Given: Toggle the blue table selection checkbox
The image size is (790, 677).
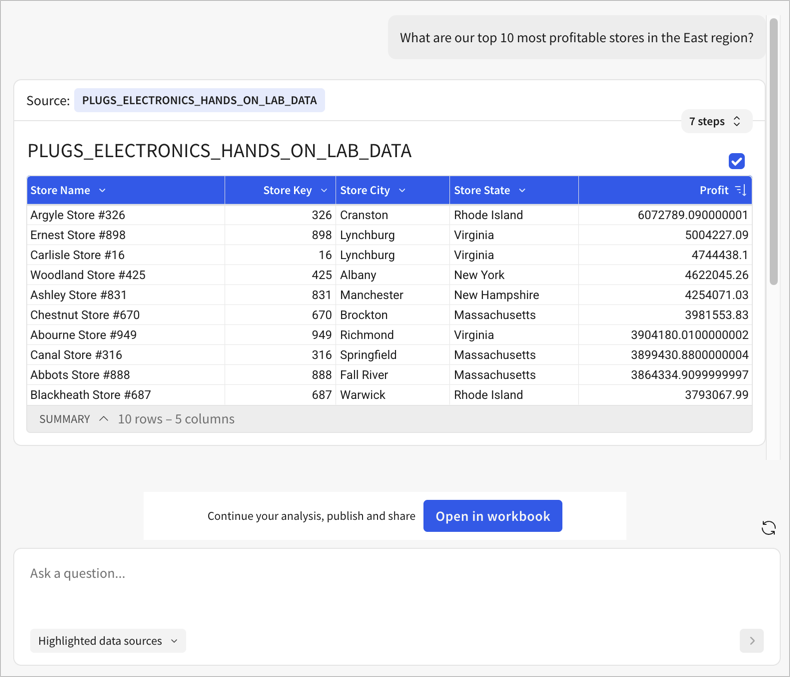Looking at the screenshot, I should (737, 161).
